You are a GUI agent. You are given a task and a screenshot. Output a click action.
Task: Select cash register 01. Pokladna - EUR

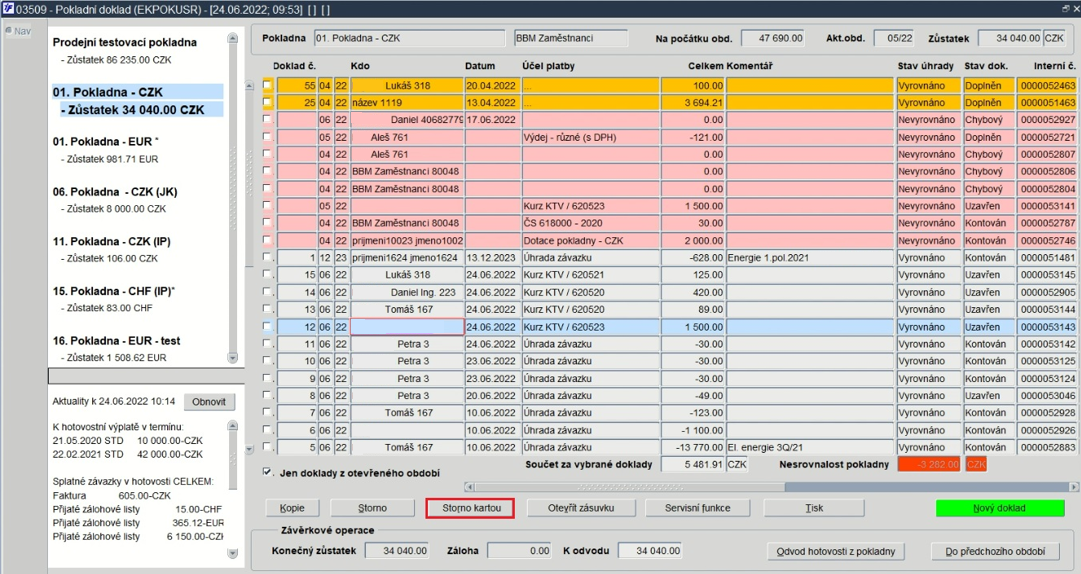105,141
